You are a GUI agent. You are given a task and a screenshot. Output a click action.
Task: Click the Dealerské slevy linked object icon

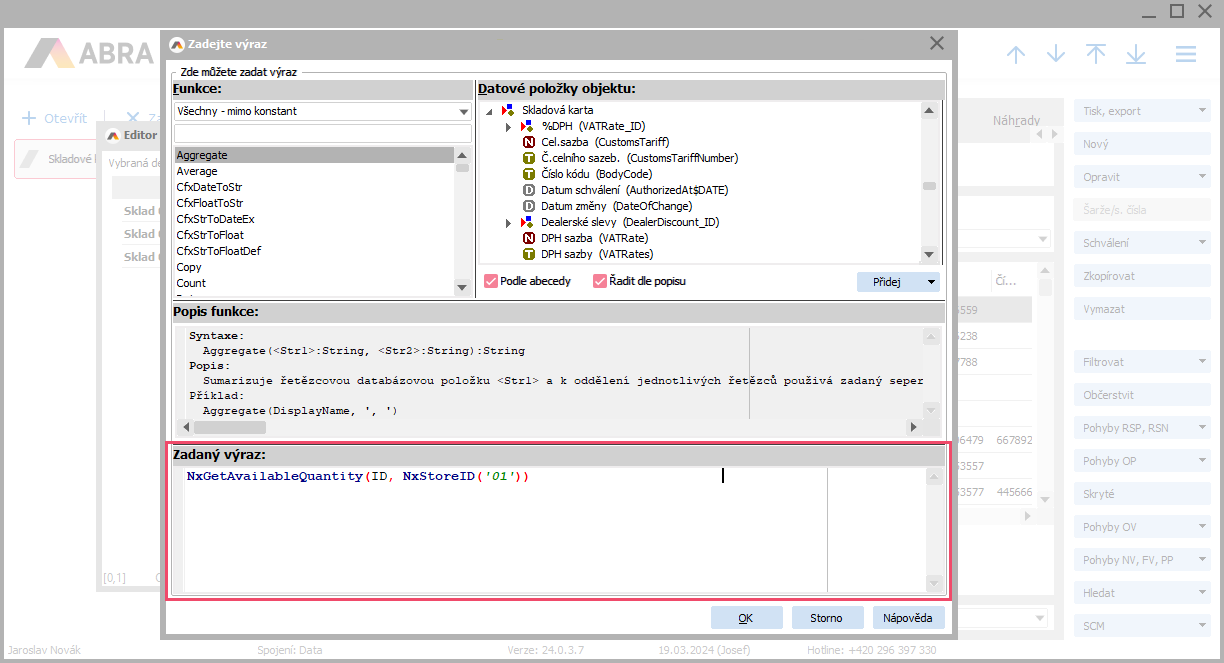click(527, 222)
